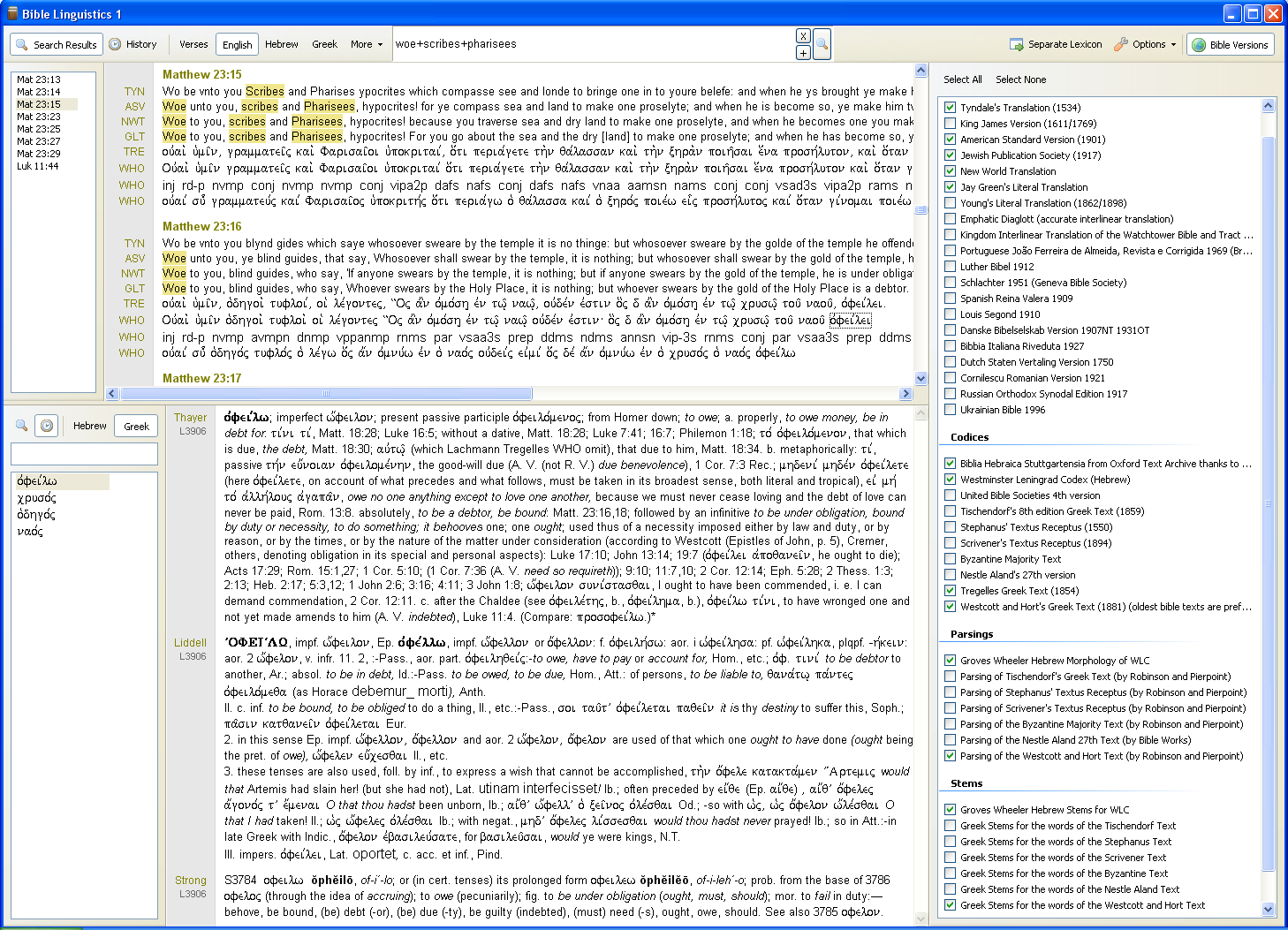The height and width of the screenshot is (930, 1288).
Task: Open Separate Lexicon window
Action: coord(1056,44)
